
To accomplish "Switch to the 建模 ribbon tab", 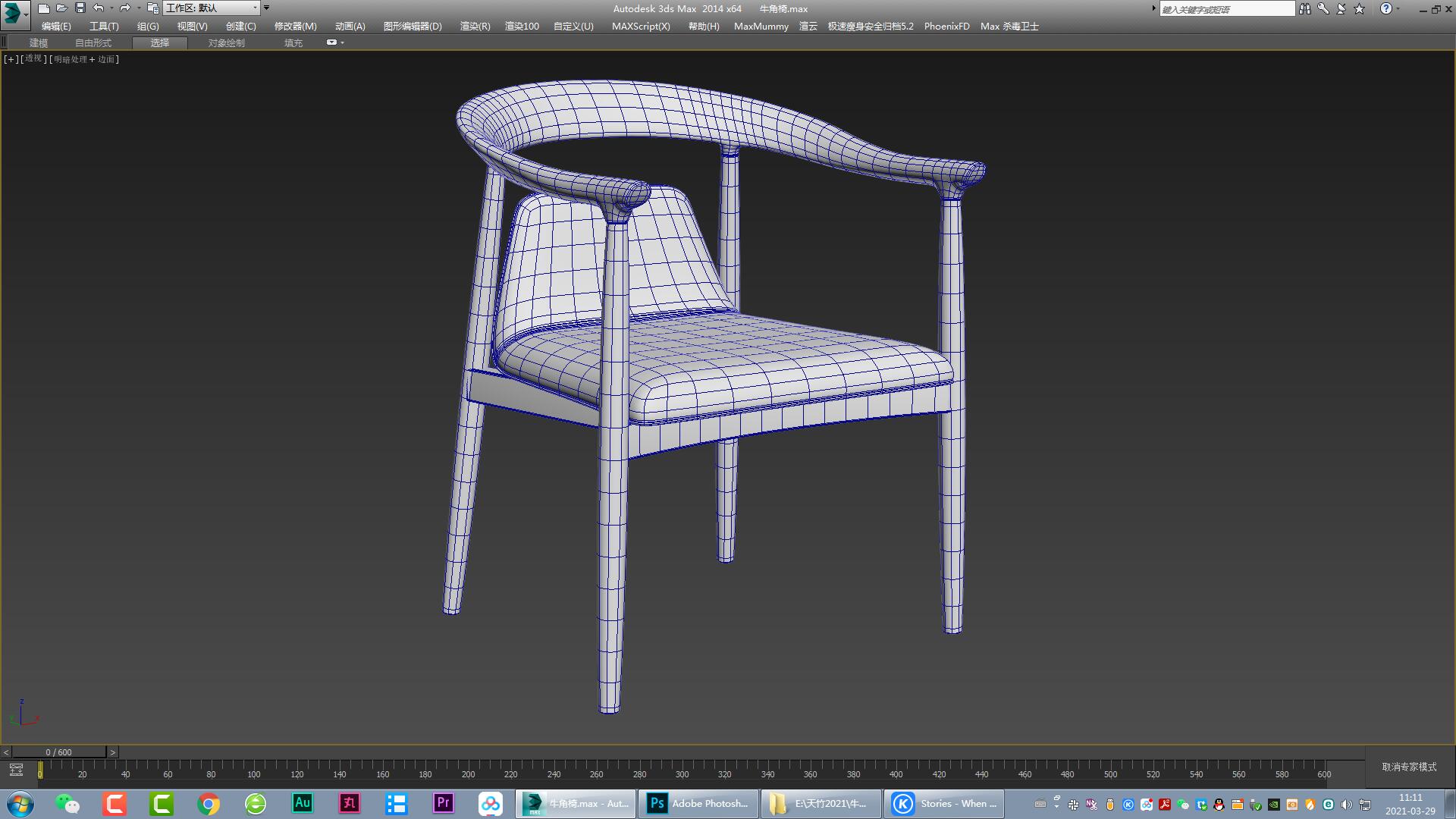I will 39,42.
